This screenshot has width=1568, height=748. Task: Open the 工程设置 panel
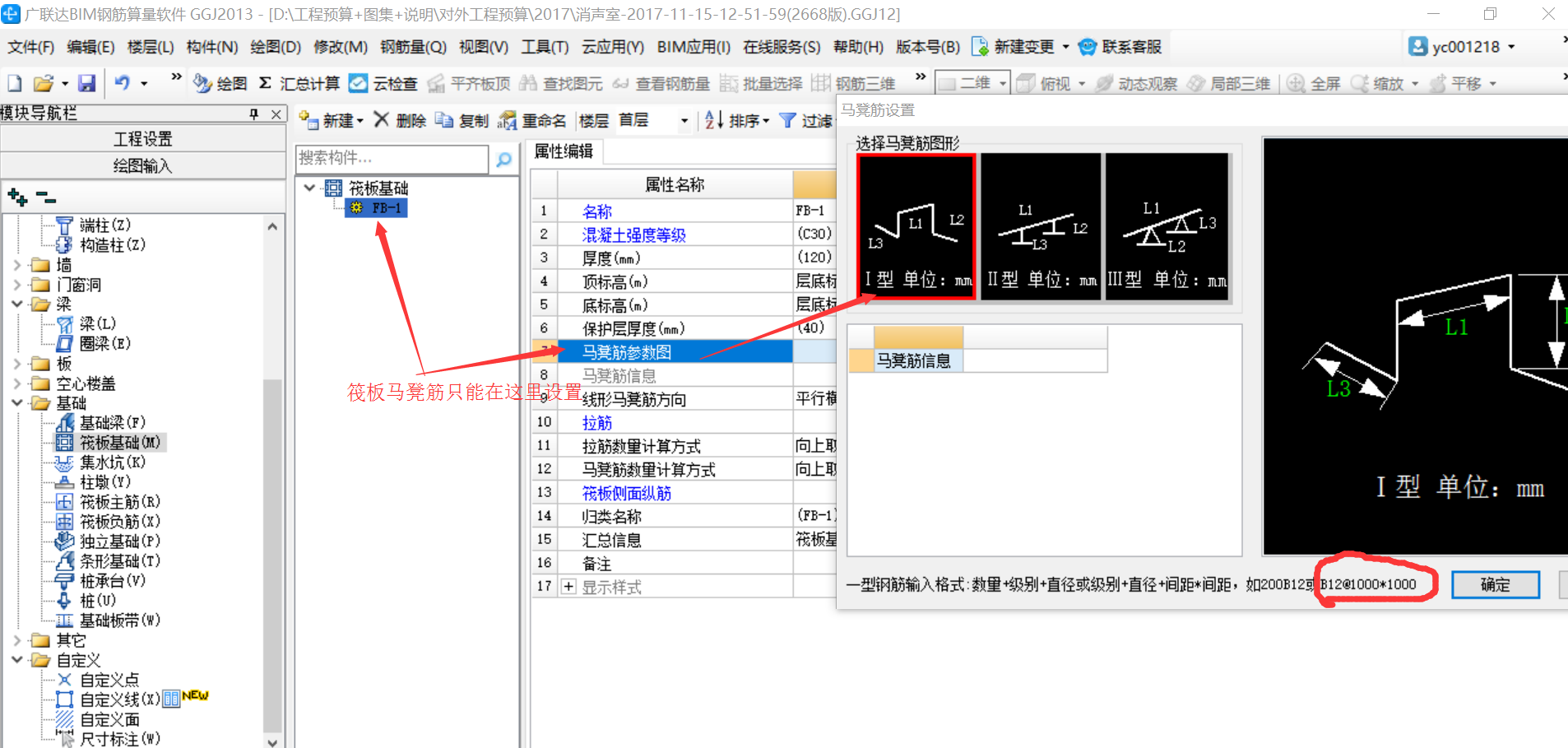click(142, 139)
